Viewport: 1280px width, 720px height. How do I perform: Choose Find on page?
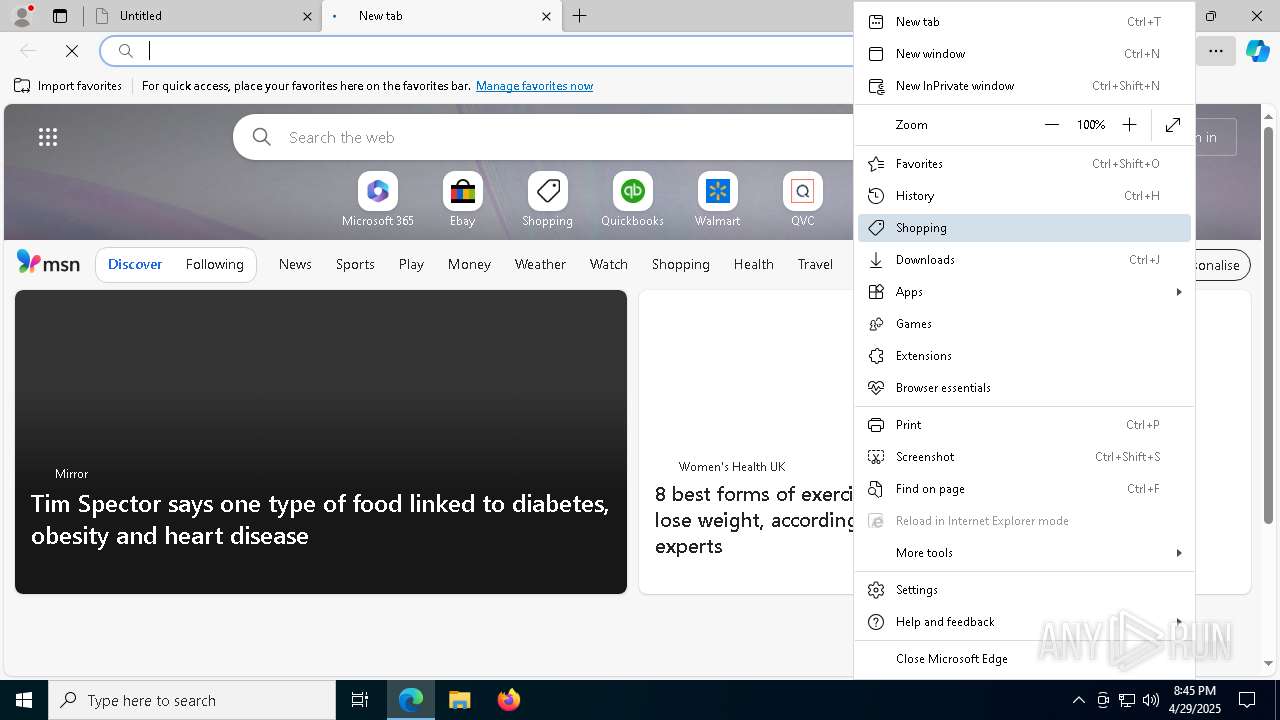(x=1024, y=489)
